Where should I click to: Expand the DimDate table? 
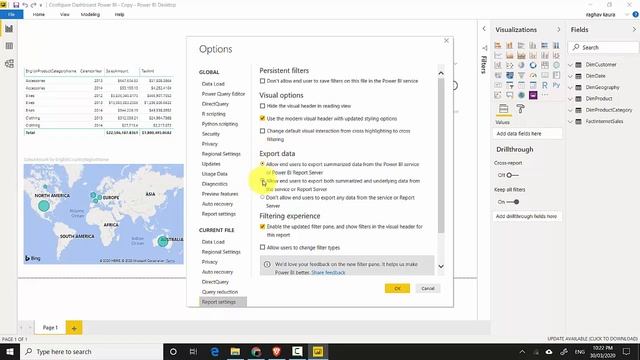[x=571, y=76]
